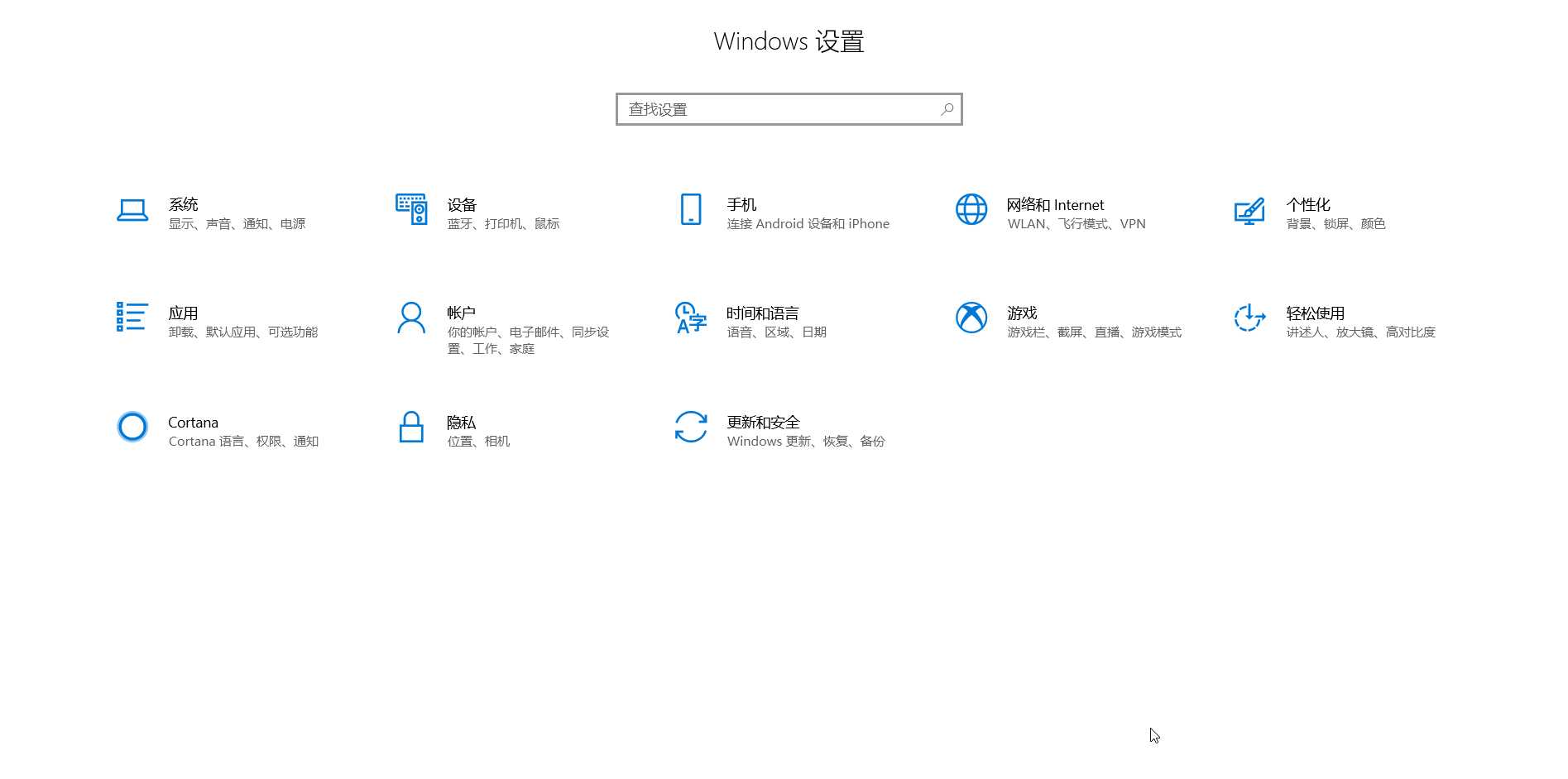Open the 应用 title link
Screen dimensions: 1568x779
pyautogui.click(x=183, y=313)
